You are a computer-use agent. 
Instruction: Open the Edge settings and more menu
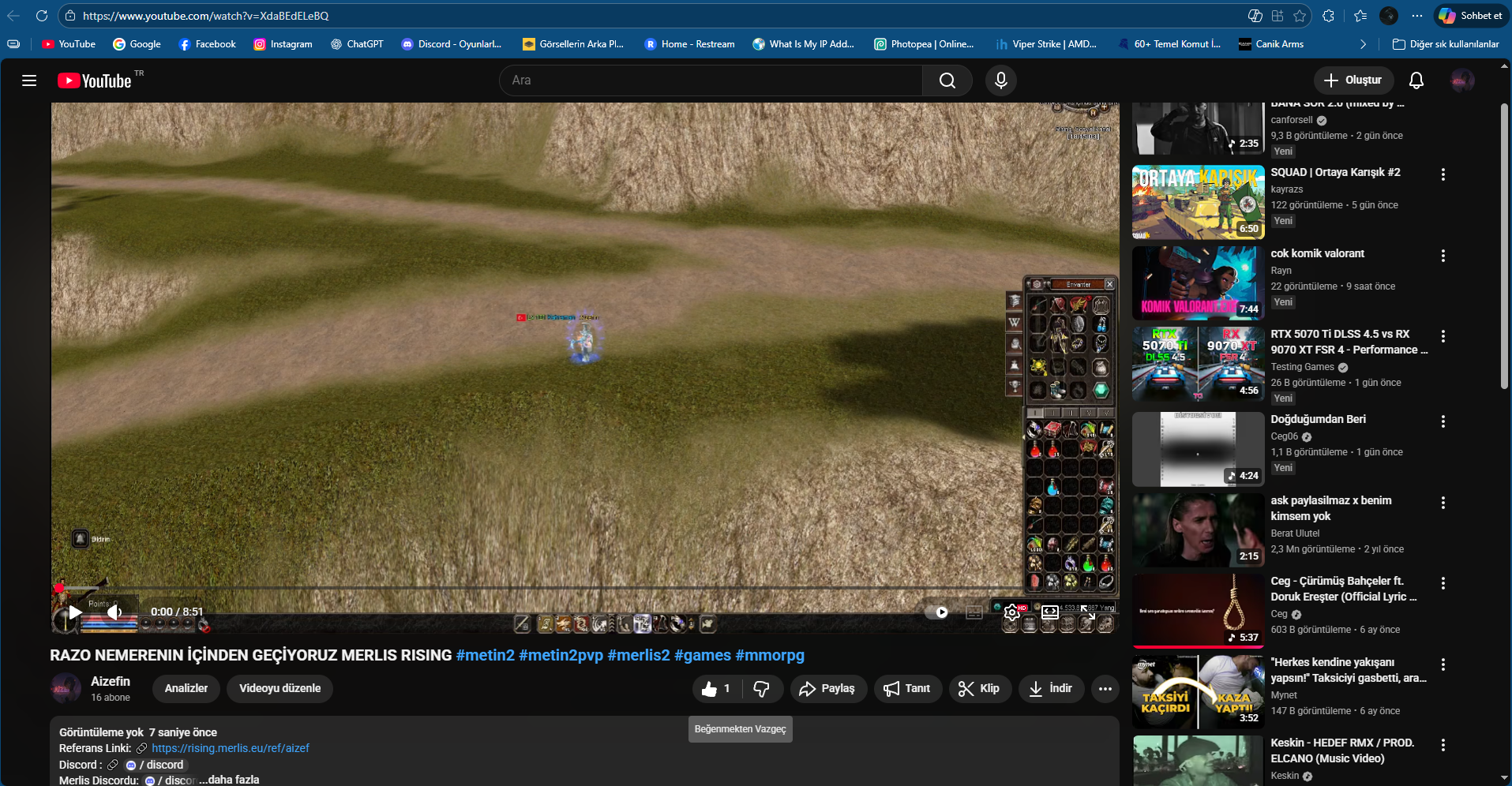click(1417, 16)
